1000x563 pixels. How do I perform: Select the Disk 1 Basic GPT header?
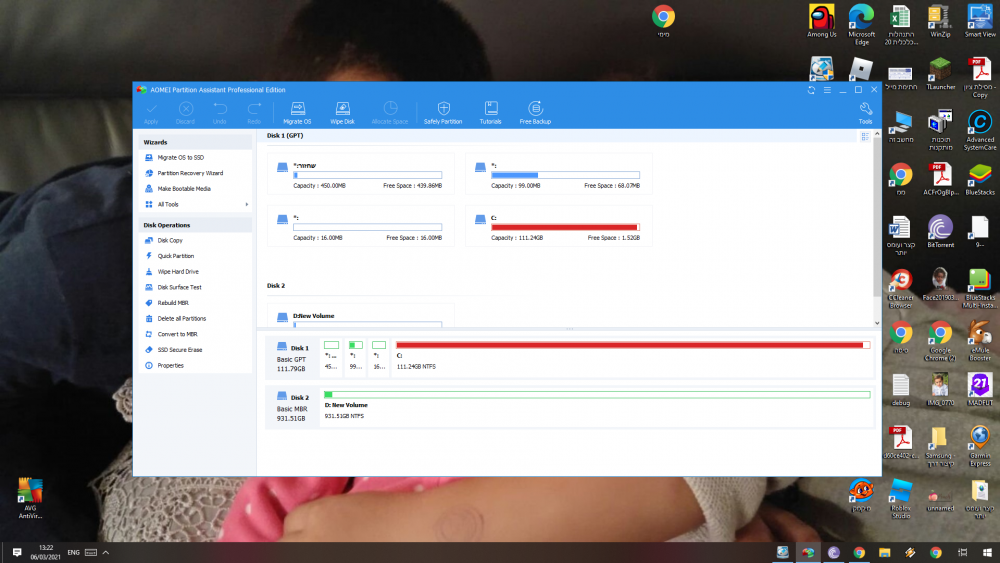[x=291, y=357]
